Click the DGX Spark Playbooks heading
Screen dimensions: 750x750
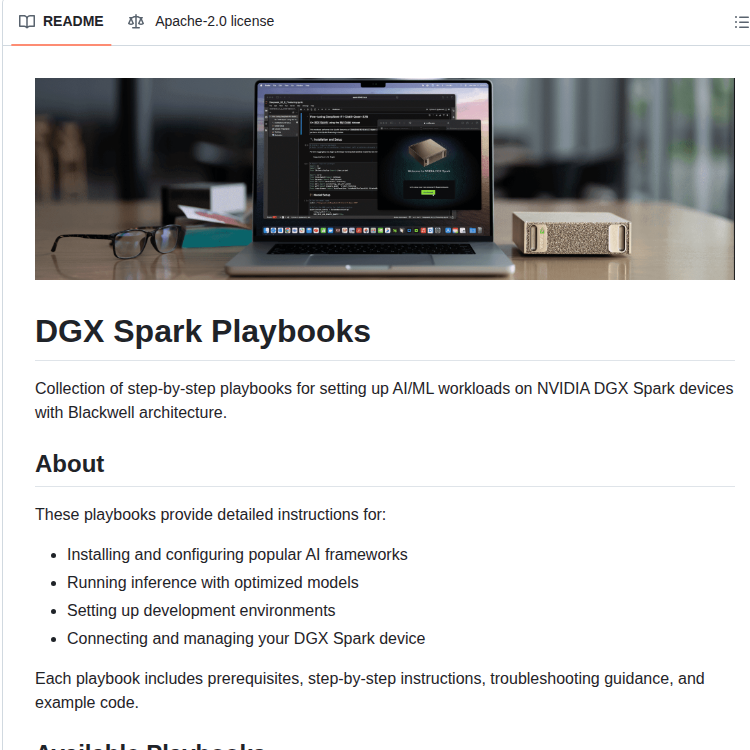[x=203, y=331]
